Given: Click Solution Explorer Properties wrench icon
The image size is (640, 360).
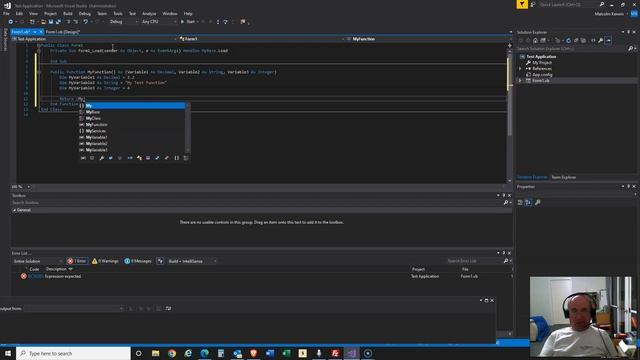Looking at the screenshot, I should tap(600, 40).
